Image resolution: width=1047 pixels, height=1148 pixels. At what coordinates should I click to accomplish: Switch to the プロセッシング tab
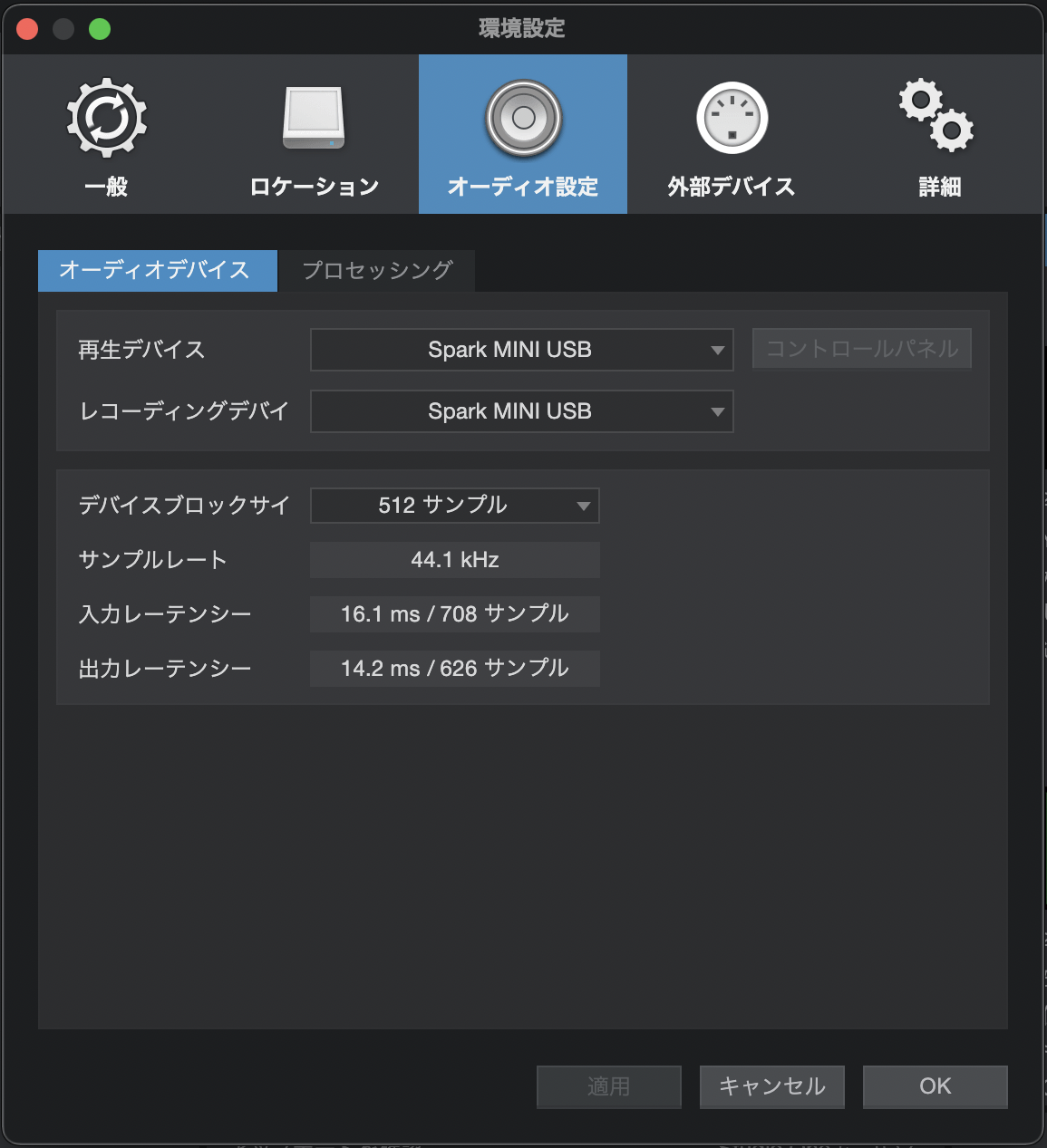coord(377,271)
